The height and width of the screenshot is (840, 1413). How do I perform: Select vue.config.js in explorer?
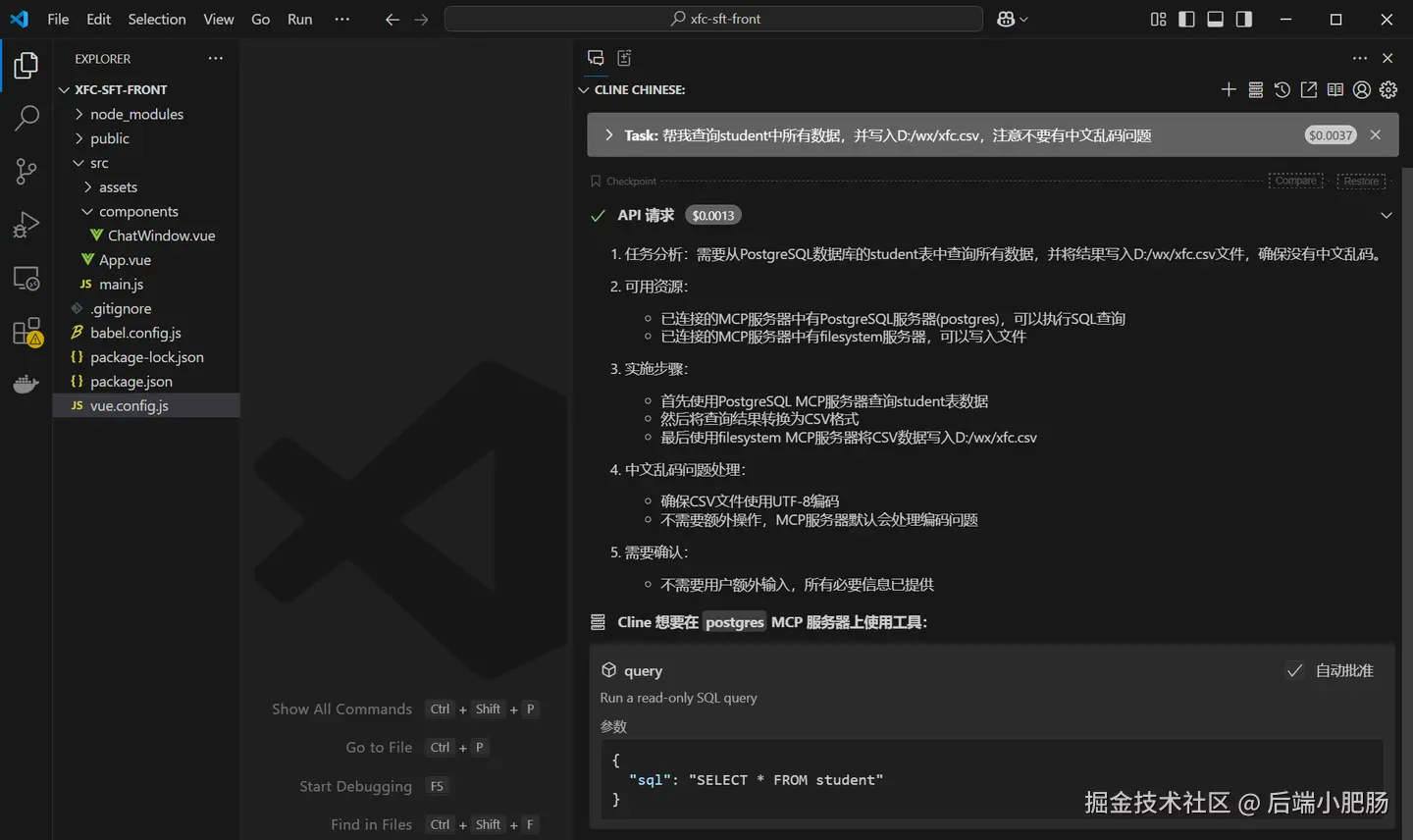point(146,405)
